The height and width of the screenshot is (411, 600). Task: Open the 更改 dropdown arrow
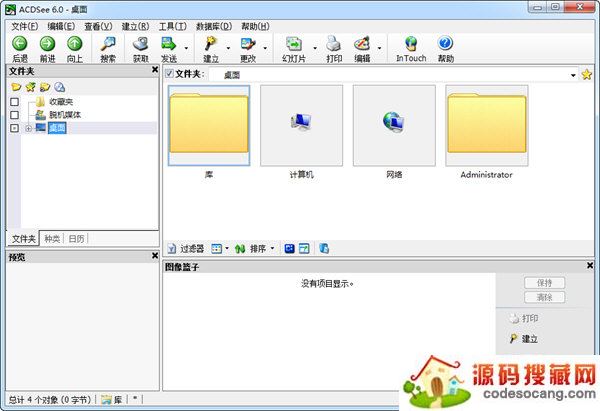click(x=265, y=48)
